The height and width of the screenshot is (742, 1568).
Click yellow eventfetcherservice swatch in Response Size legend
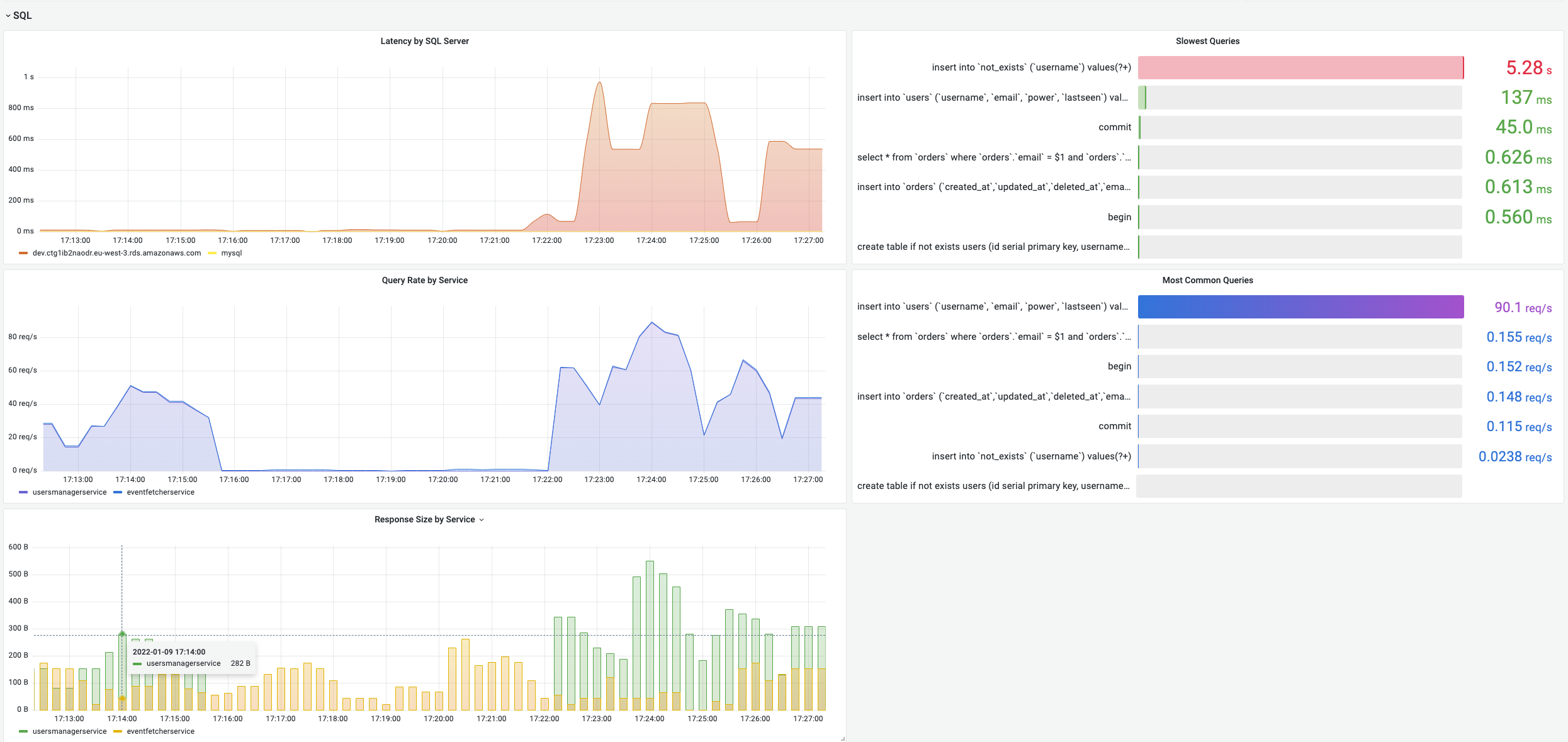coord(118,731)
